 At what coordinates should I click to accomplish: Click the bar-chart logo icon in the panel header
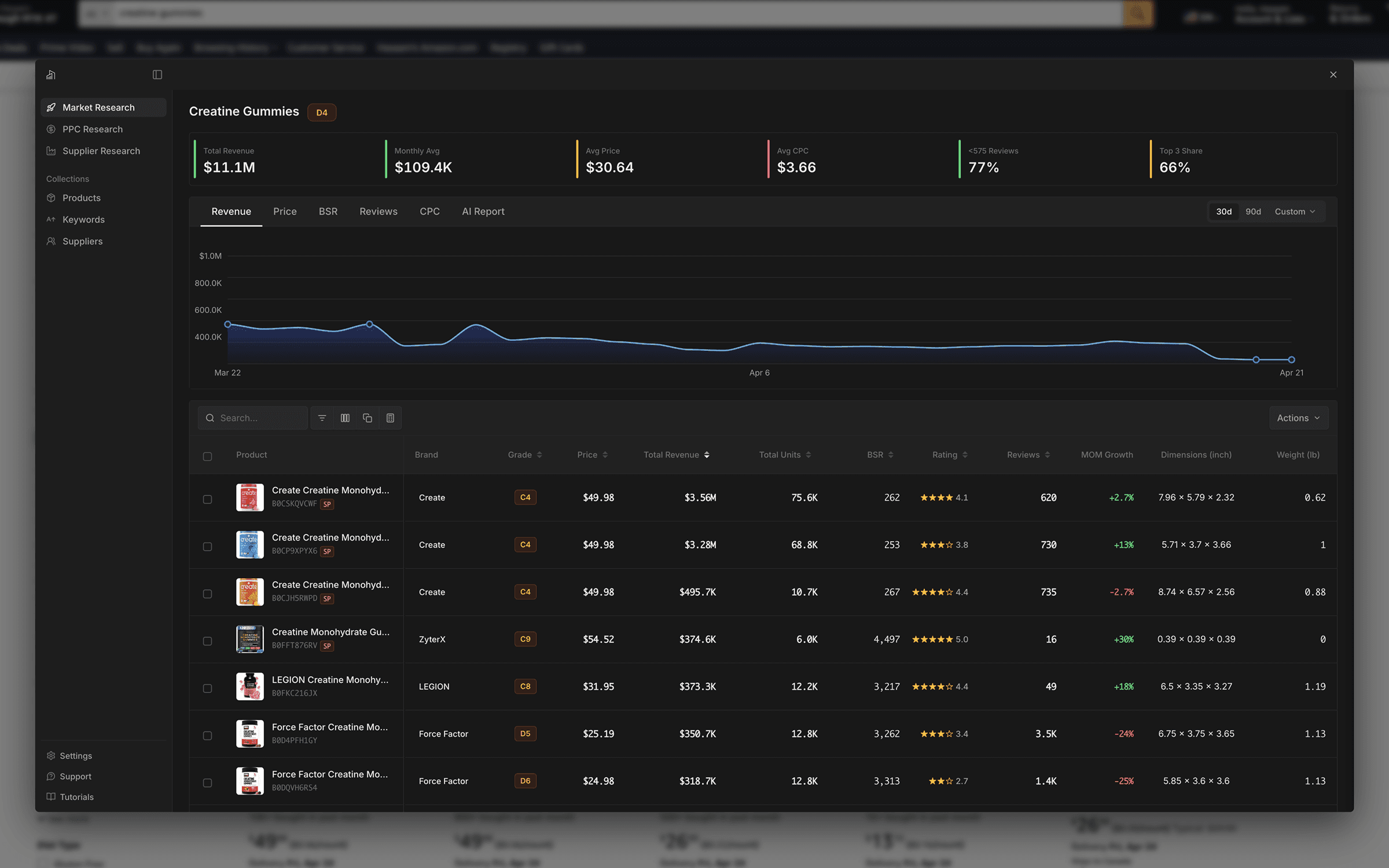[51, 75]
